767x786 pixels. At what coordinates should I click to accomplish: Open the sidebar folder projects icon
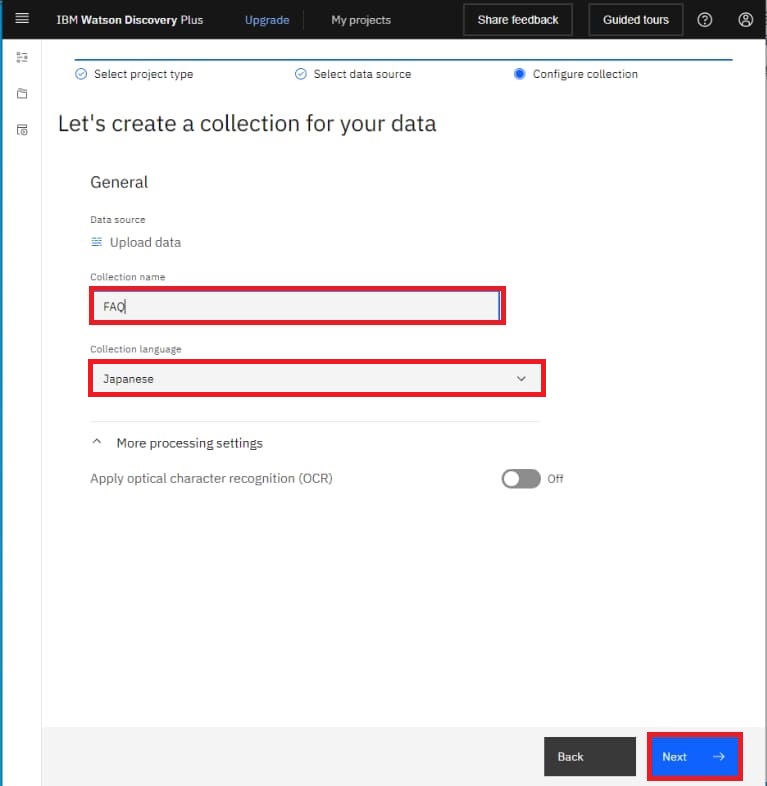coord(22,94)
